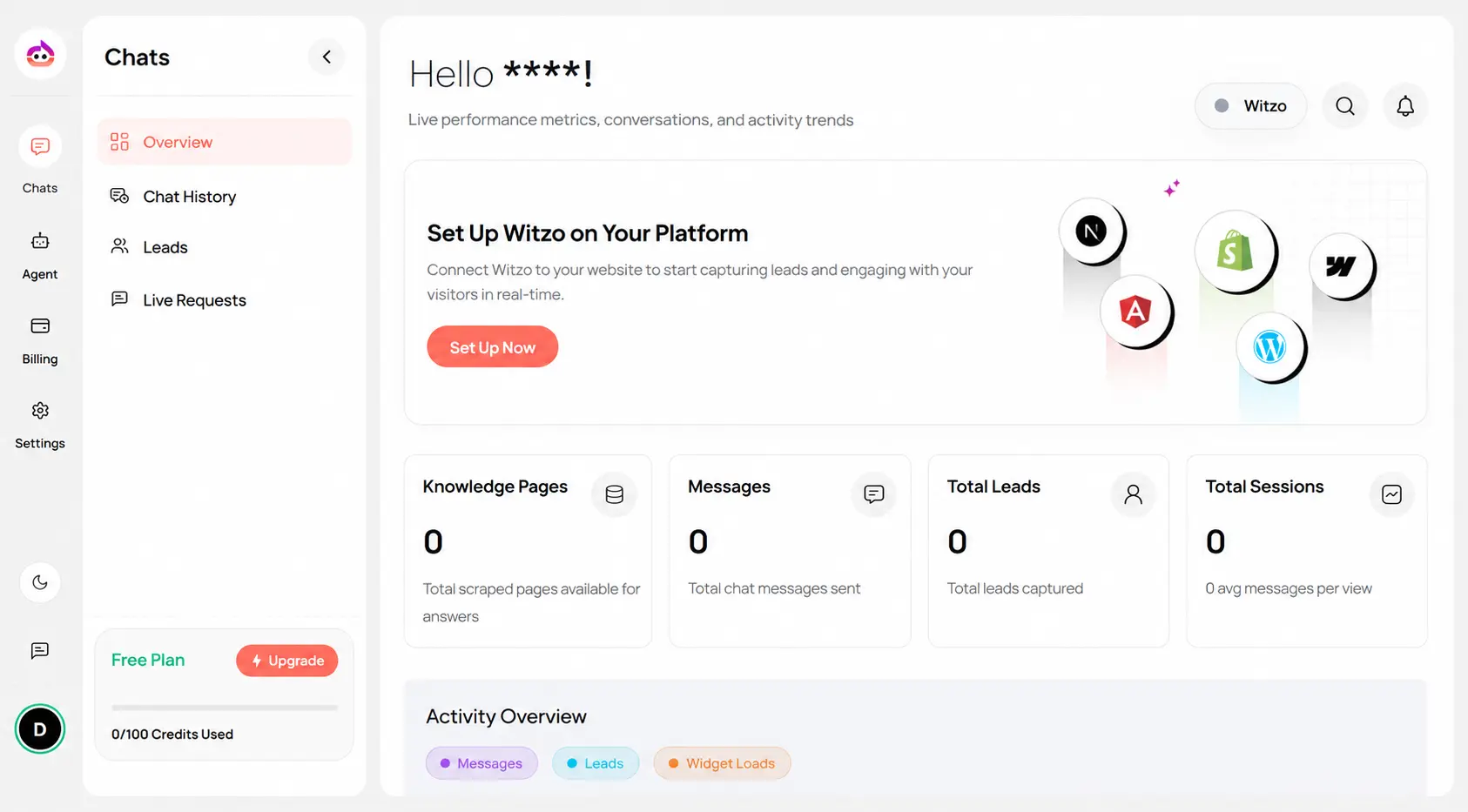Click the feedback message icon in sidebar

[40, 650]
